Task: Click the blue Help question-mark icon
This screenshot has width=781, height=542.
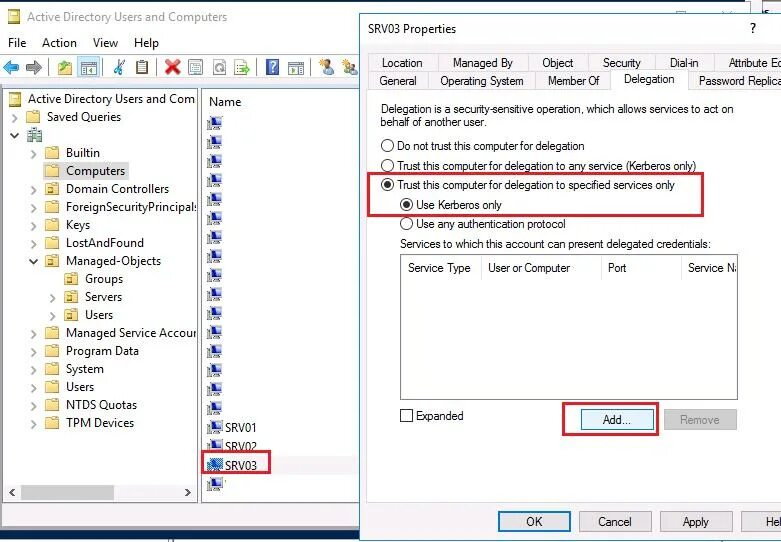Action: pyautogui.click(x=272, y=67)
